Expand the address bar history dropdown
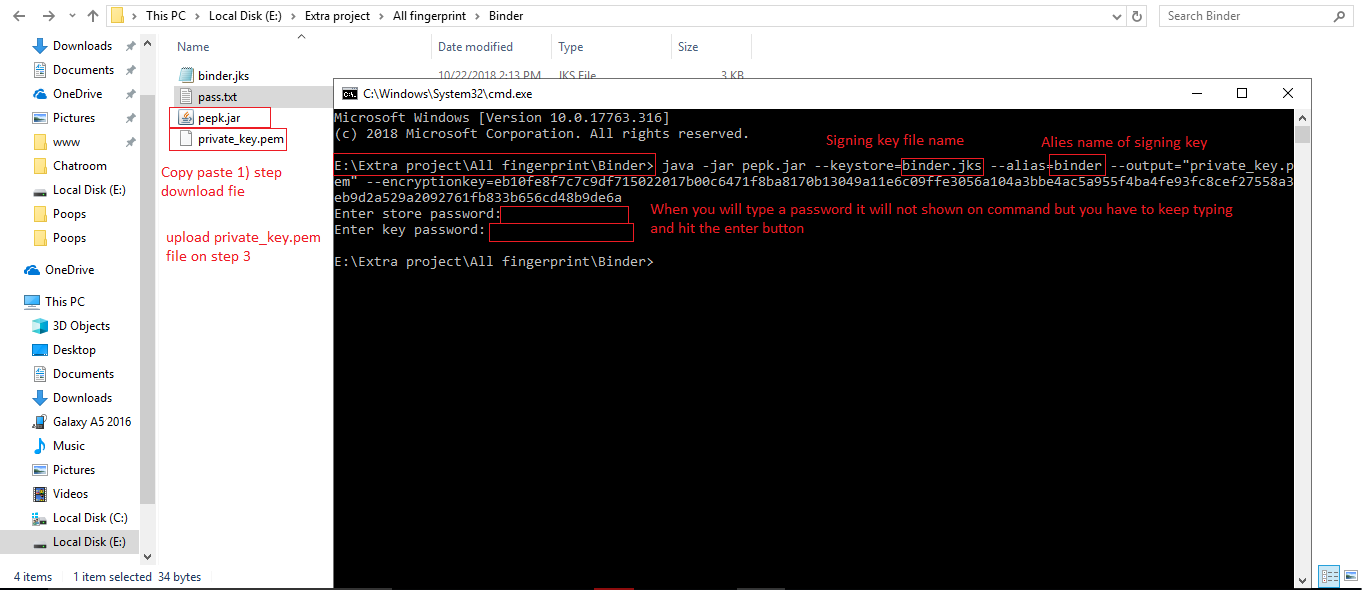1362x590 pixels. [1115, 16]
